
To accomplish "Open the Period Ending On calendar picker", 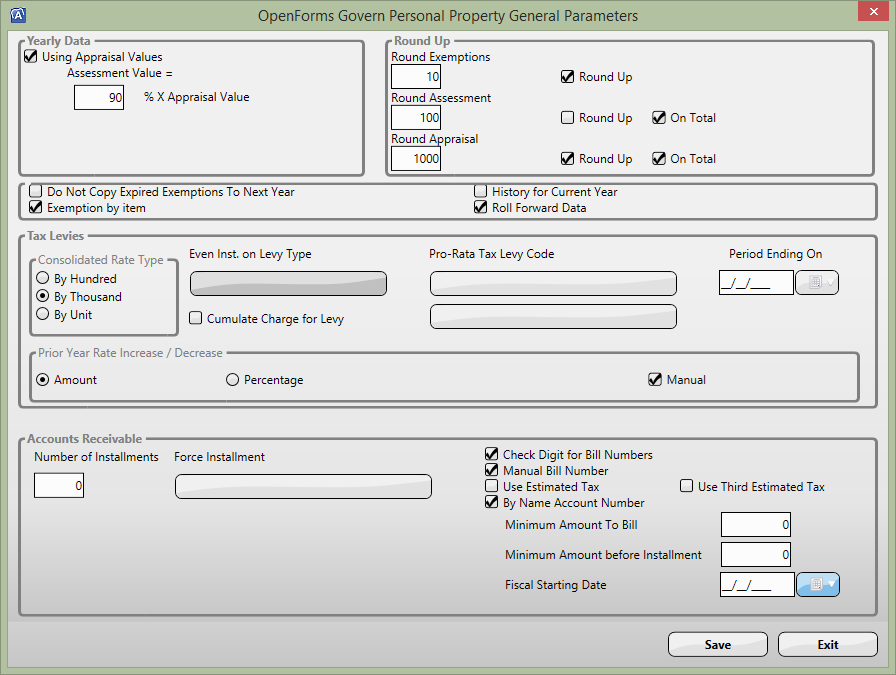I will pos(817,283).
